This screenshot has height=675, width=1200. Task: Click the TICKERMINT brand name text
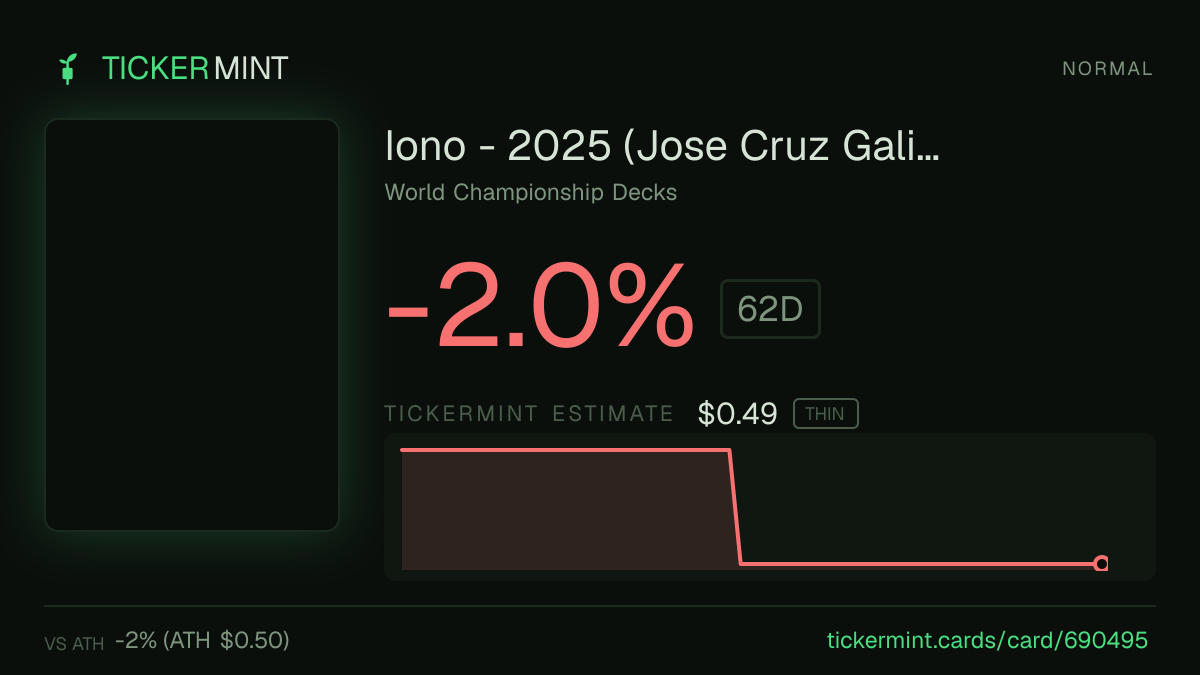pyautogui.click(x=195, y=69)
